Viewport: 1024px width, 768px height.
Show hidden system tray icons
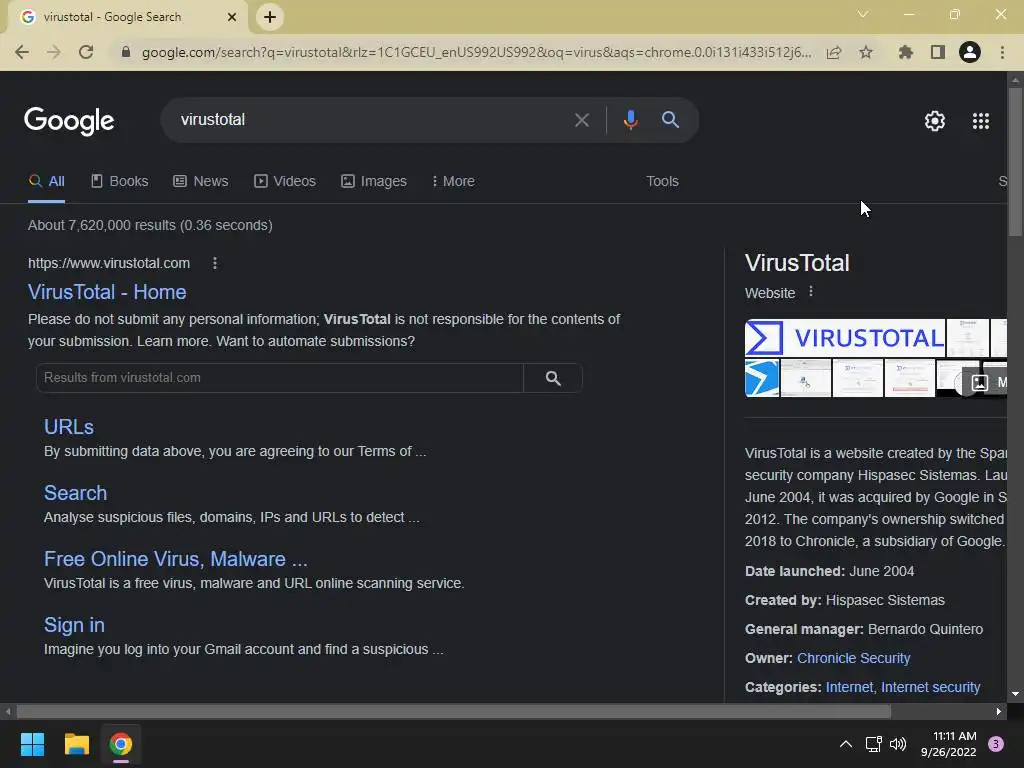[x=846, y=744]
